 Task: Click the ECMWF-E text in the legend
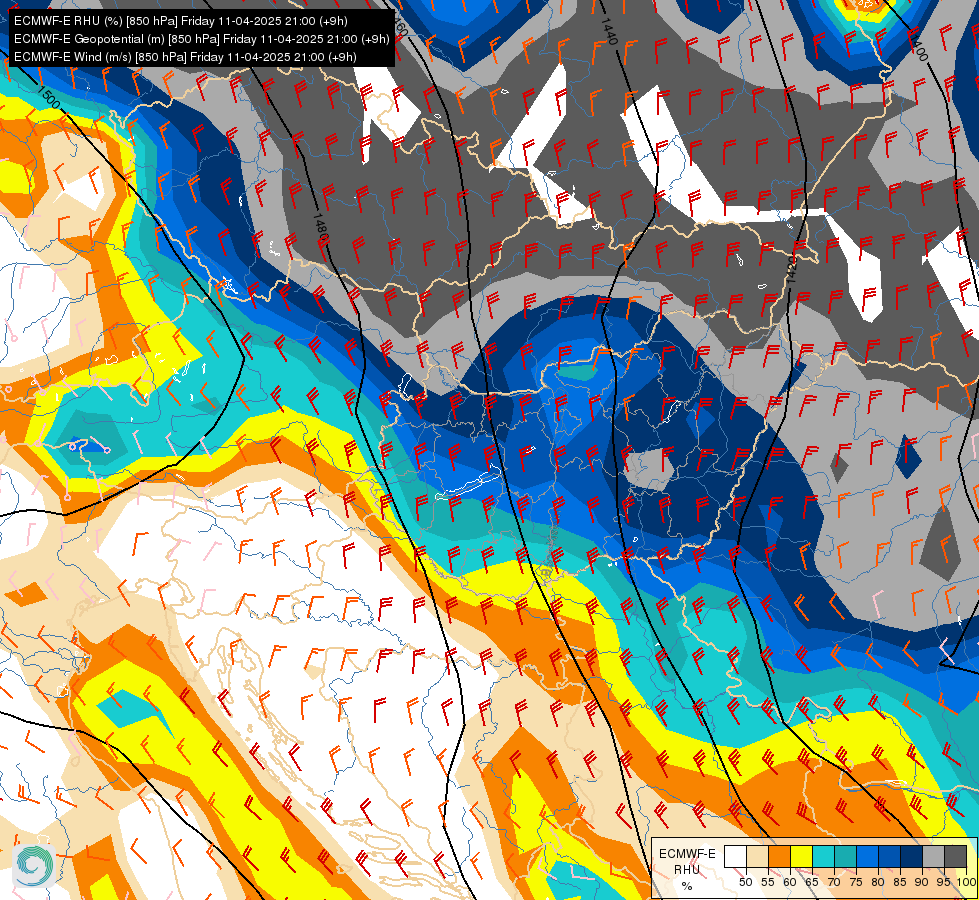click(687, 854)
